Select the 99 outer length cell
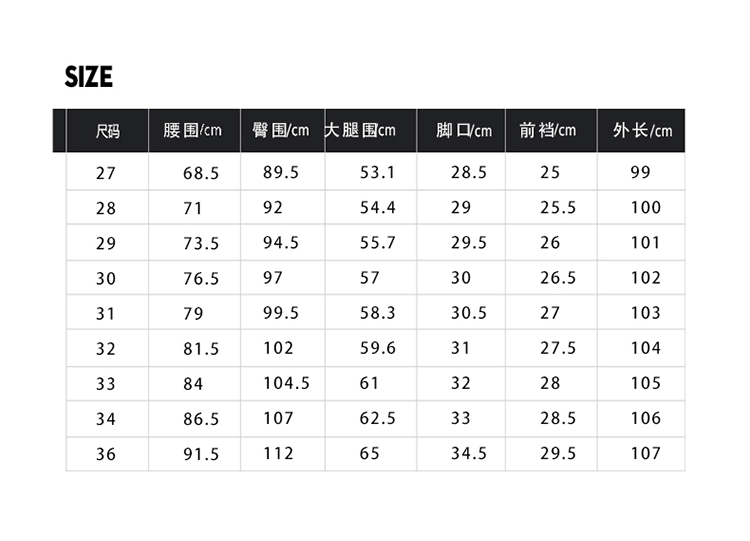Image resolution: width=750 pixels, height=541 pixels. 640,172
